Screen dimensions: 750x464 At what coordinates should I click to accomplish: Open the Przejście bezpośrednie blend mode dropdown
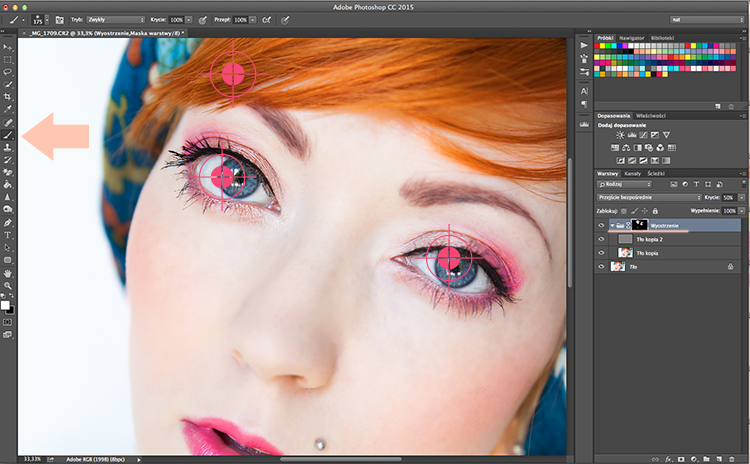(649, 197)
